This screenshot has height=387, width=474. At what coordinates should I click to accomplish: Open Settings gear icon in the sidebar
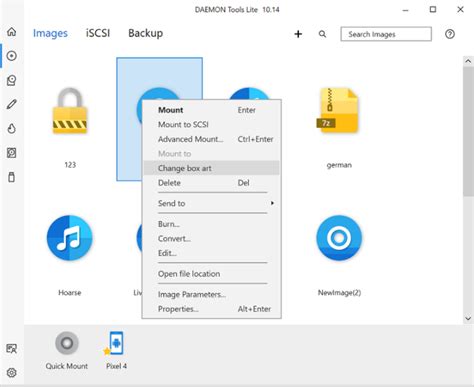(12, 373)
